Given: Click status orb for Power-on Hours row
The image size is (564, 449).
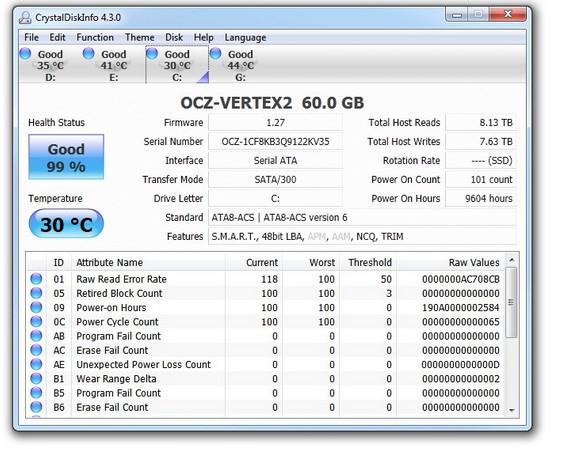Looking at the screenshot, I should (x=36, y=307).
